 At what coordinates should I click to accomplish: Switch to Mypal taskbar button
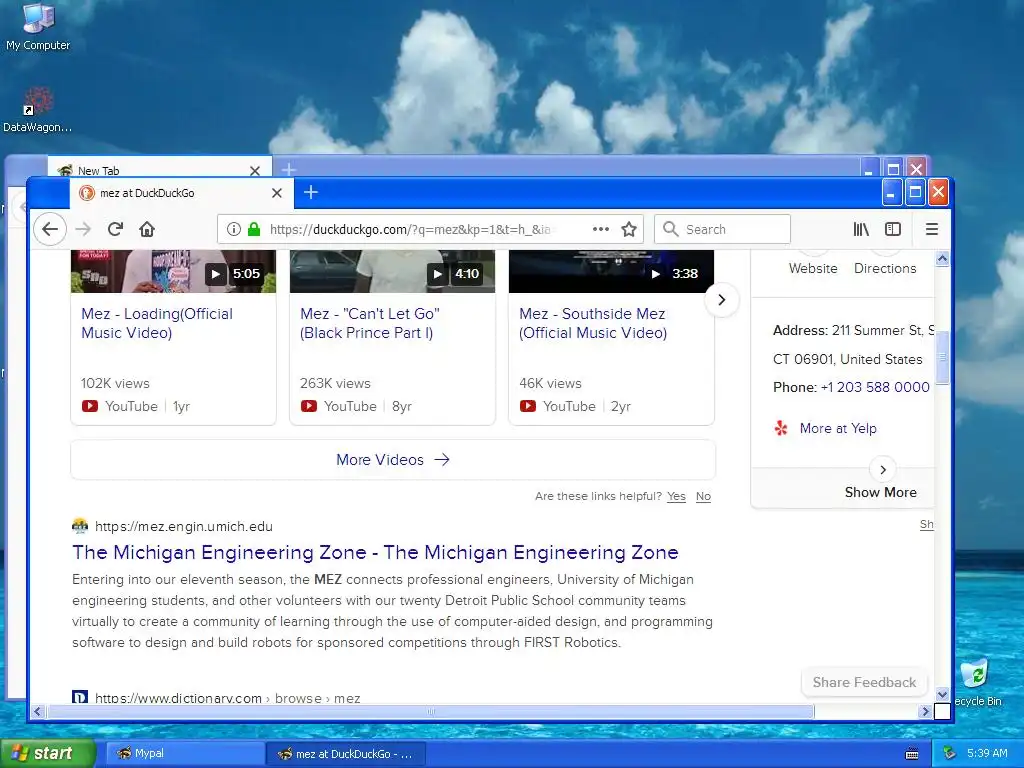coord(185,753)
